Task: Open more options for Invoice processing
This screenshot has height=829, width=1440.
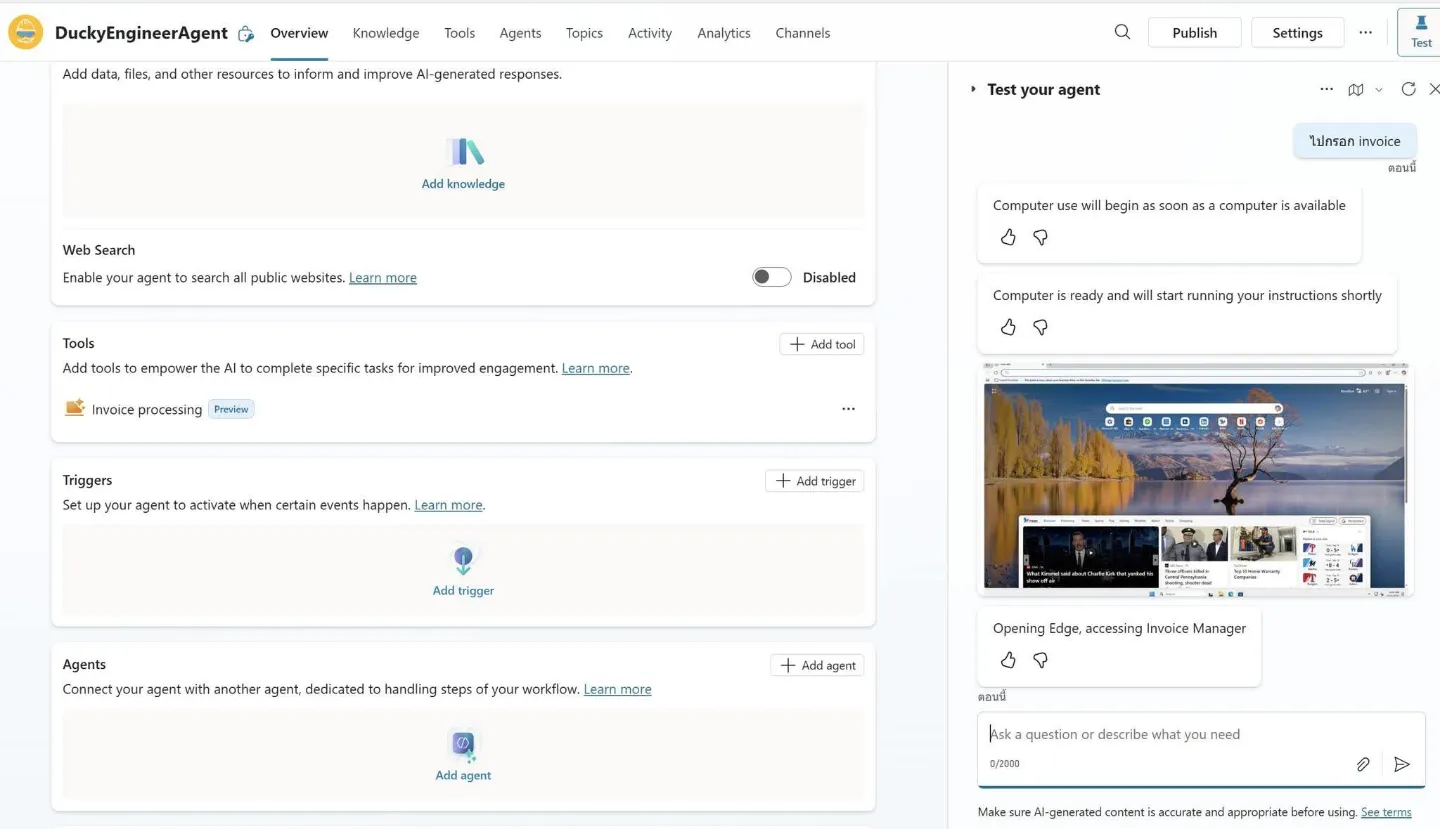Action: [x=848, y=409]
